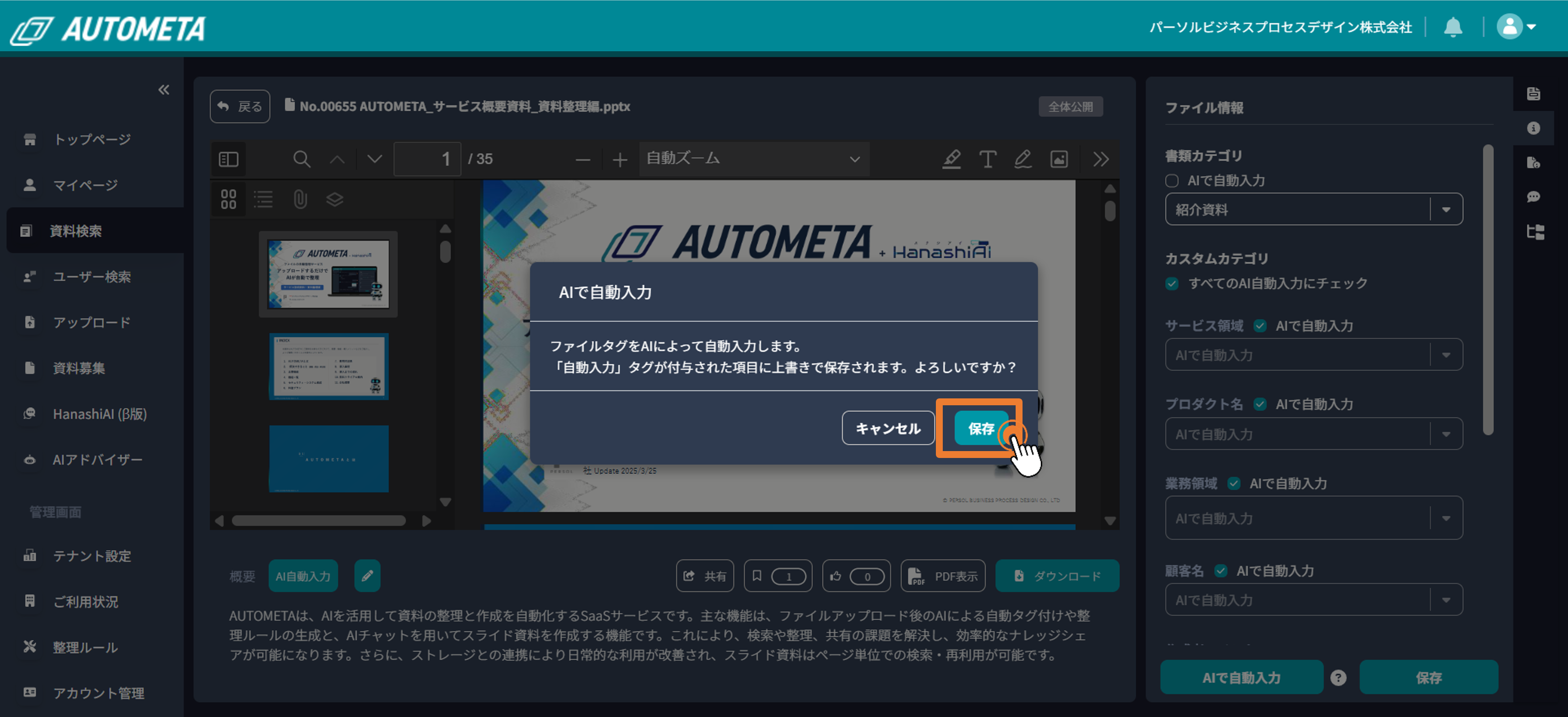The image size is (1568, 717).
Task: Open the viewer tools overflow menu
Action: (x=1100, y=160)
